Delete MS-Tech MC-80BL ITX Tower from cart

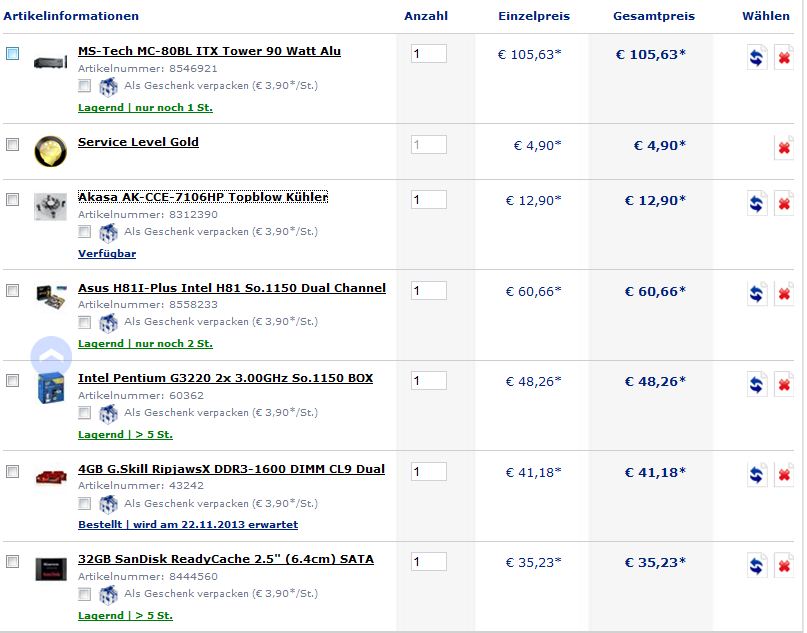coord(784,57)
